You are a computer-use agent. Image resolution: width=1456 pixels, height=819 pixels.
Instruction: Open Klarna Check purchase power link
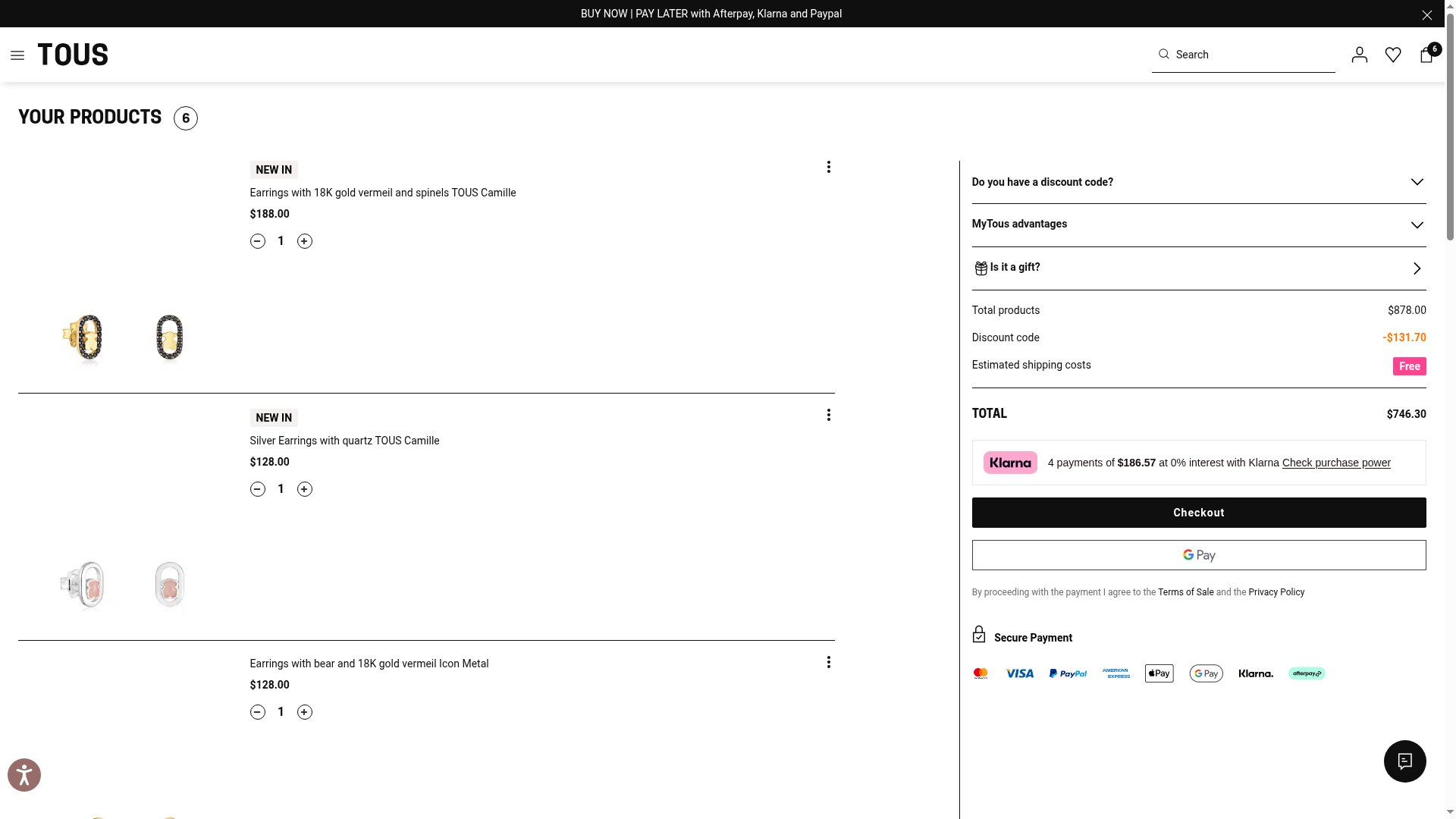click(1335, 463)
